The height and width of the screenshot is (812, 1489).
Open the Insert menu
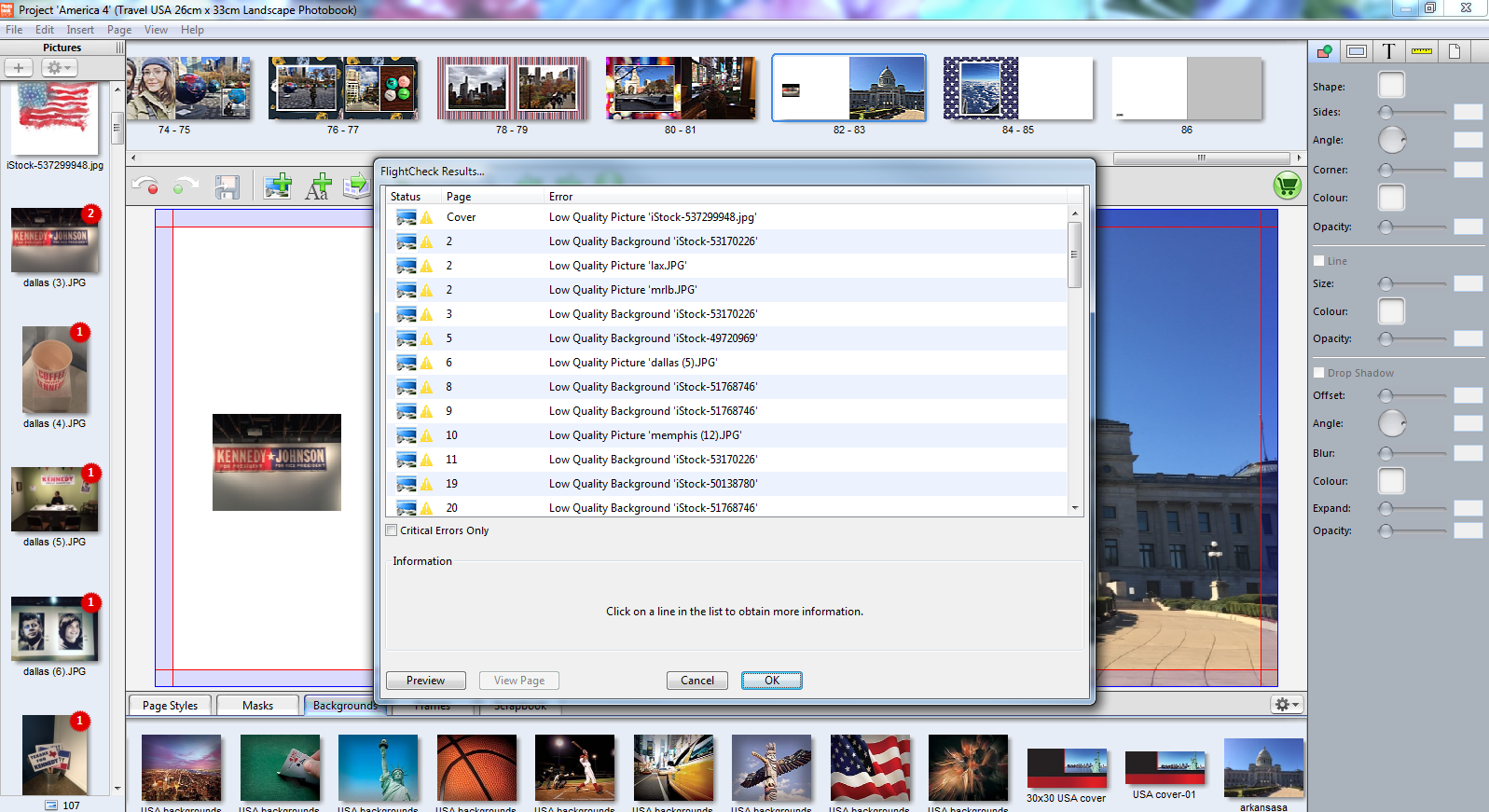pos(80,30)
